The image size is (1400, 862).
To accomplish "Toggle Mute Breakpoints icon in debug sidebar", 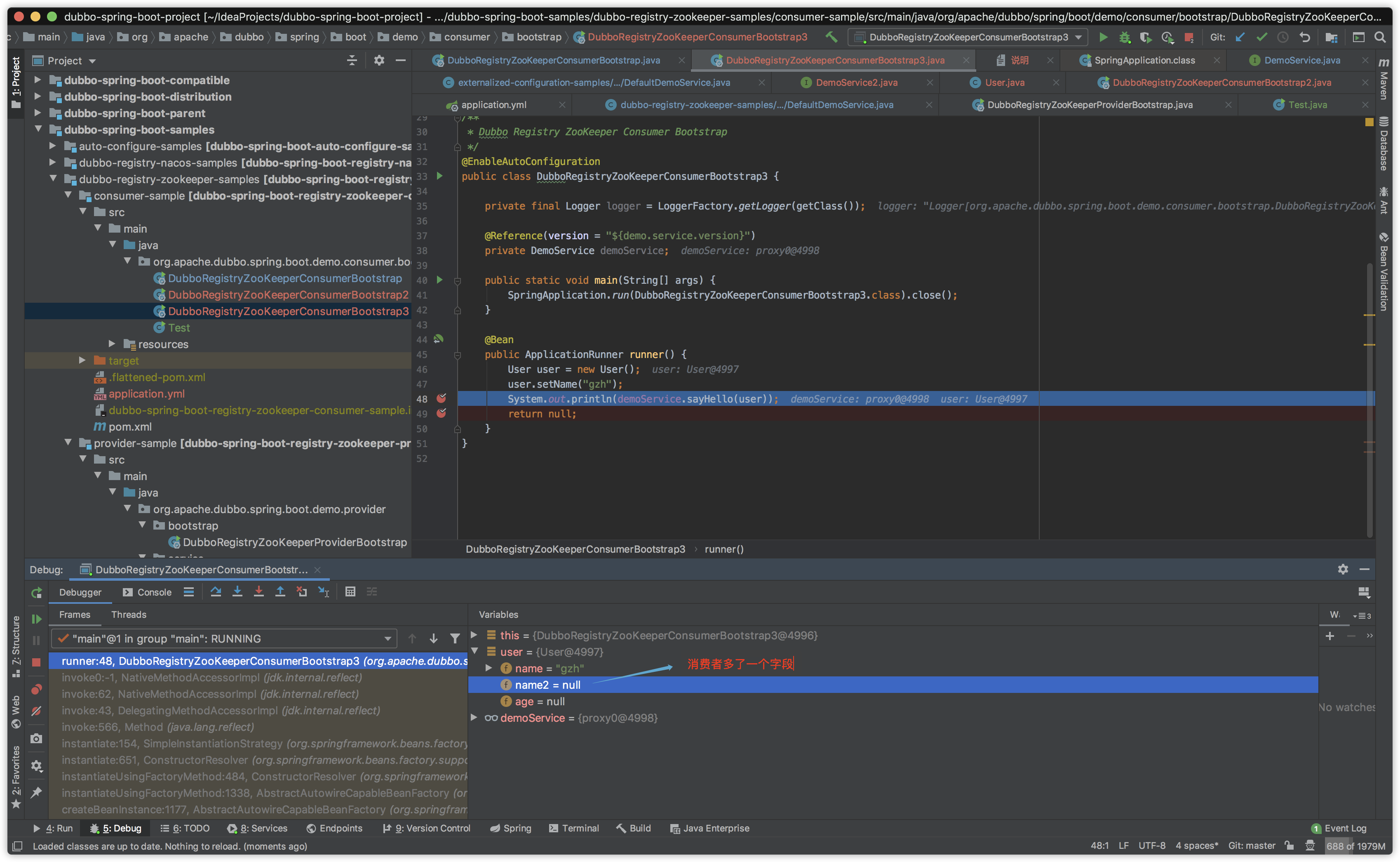I will [36, 711].
